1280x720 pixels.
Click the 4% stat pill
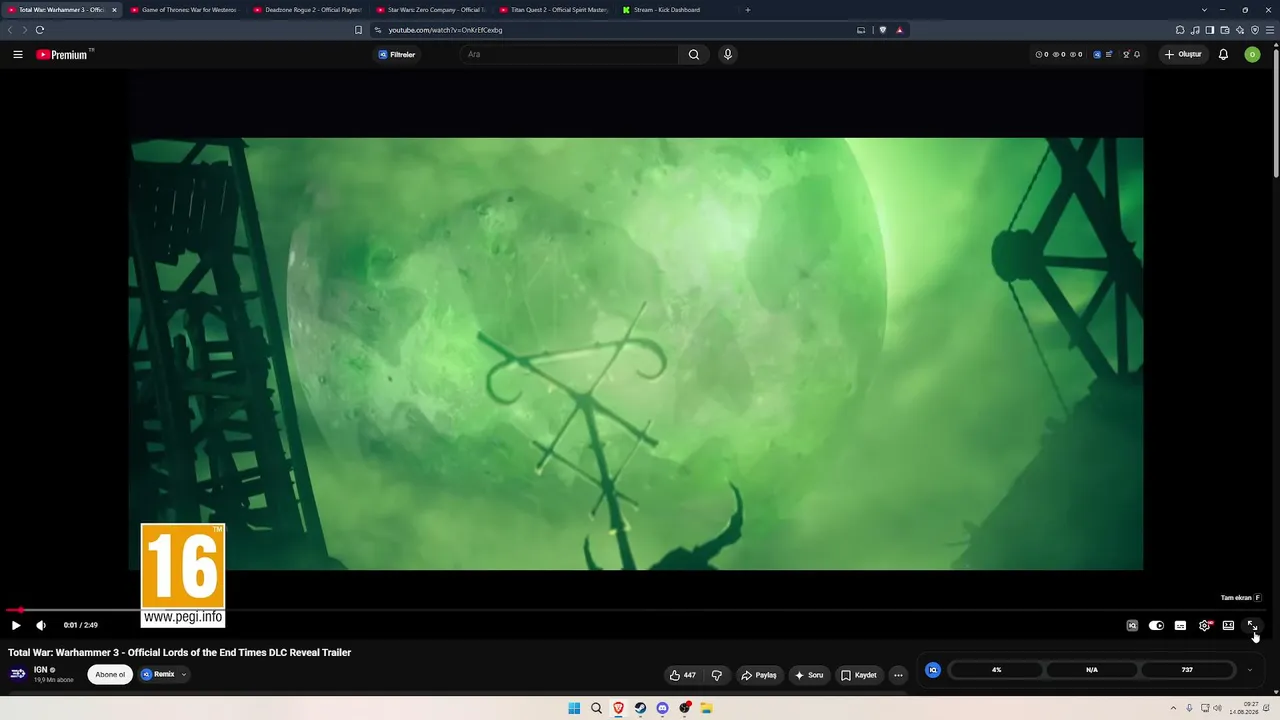(x=997, y=670)
